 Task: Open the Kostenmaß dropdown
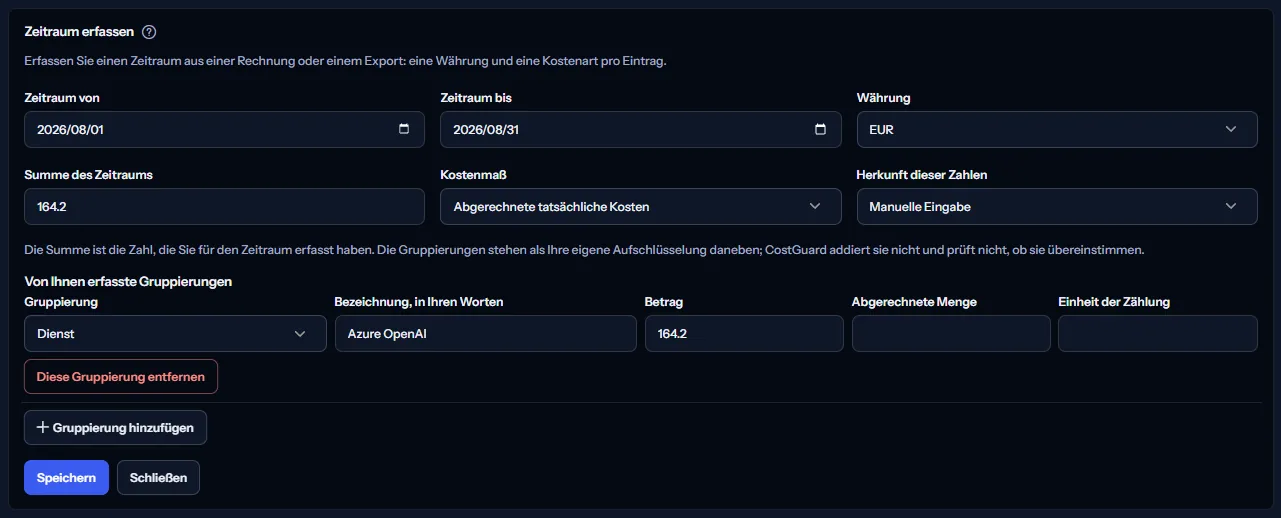641,207
